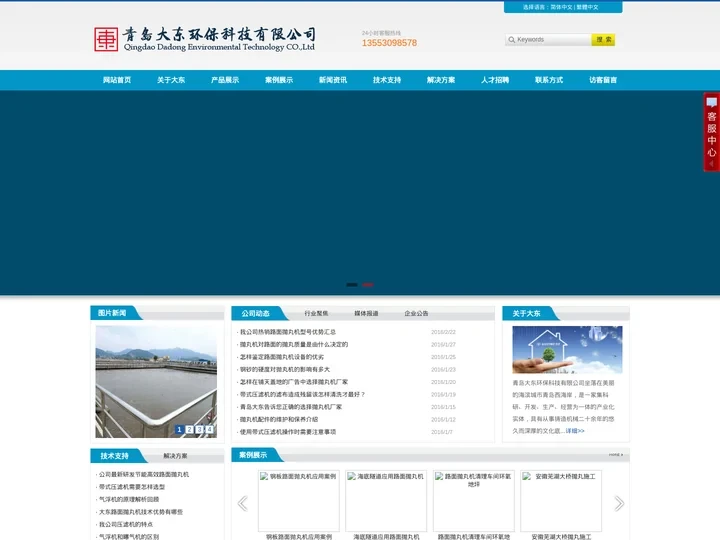Open case thumbnail 海底隧道应用路面抛丸机
The image size is (720, 540).
(386, 501)
